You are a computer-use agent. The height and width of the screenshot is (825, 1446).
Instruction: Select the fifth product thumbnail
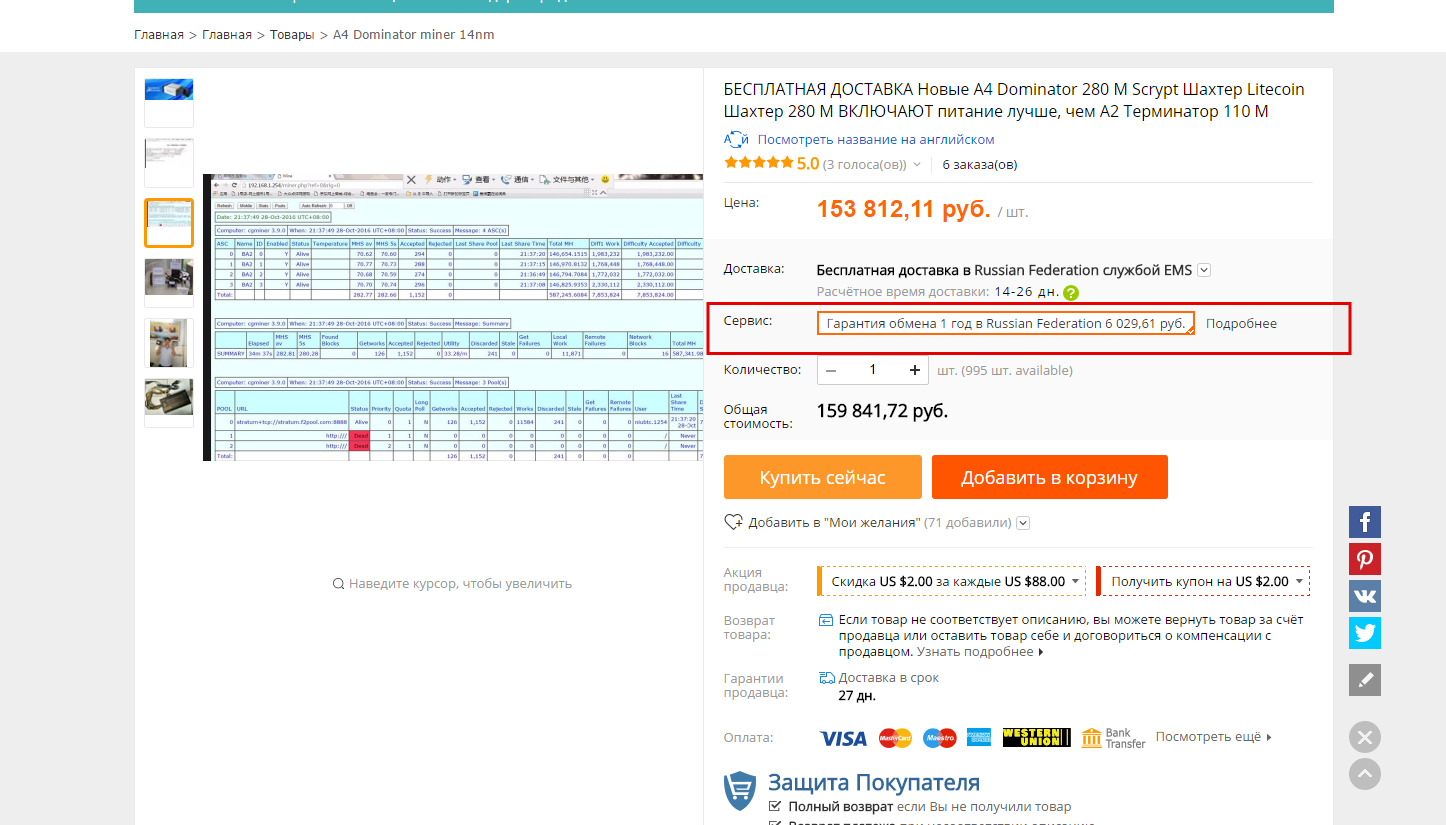point(169,342)
